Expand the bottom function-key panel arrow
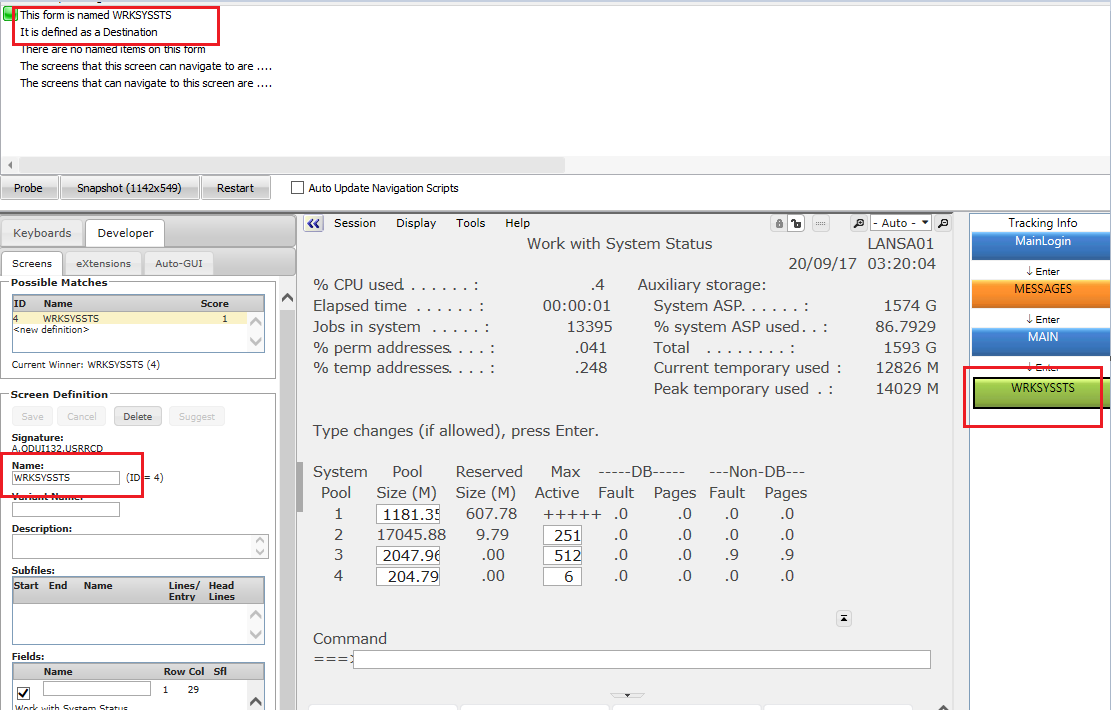Image resolution: width=1111 pixels, height=710 pixels. 627,695
